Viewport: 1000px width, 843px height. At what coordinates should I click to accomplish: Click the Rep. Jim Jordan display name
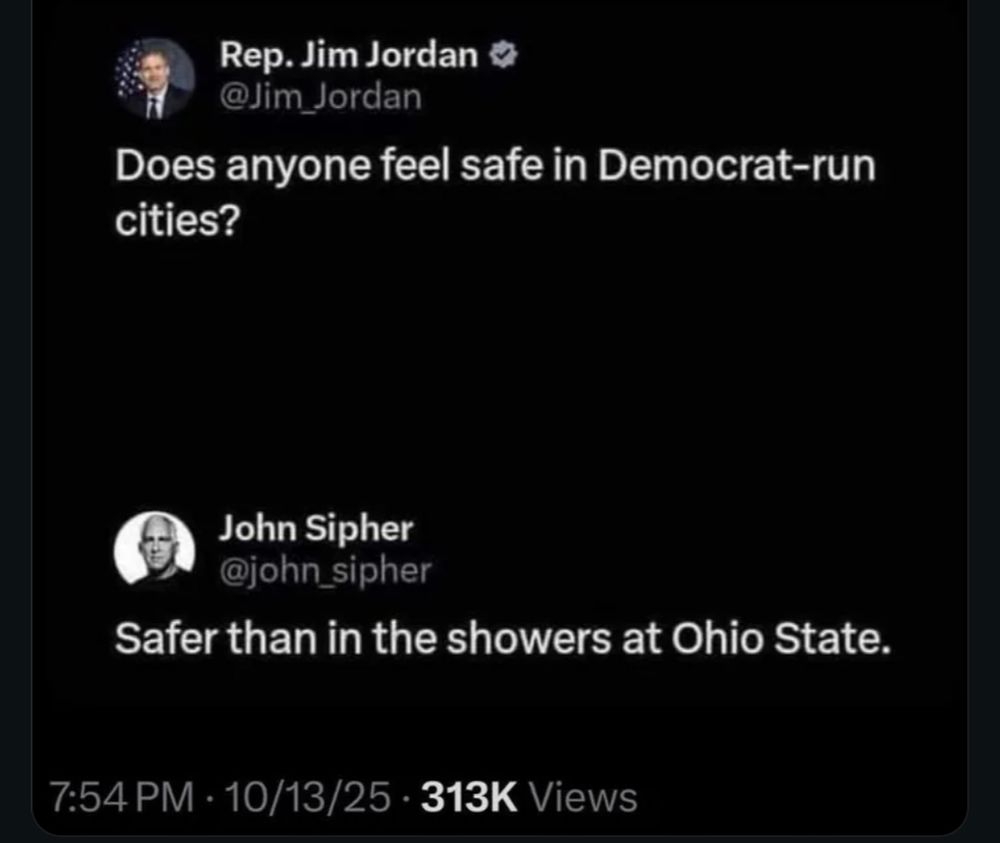349,55
